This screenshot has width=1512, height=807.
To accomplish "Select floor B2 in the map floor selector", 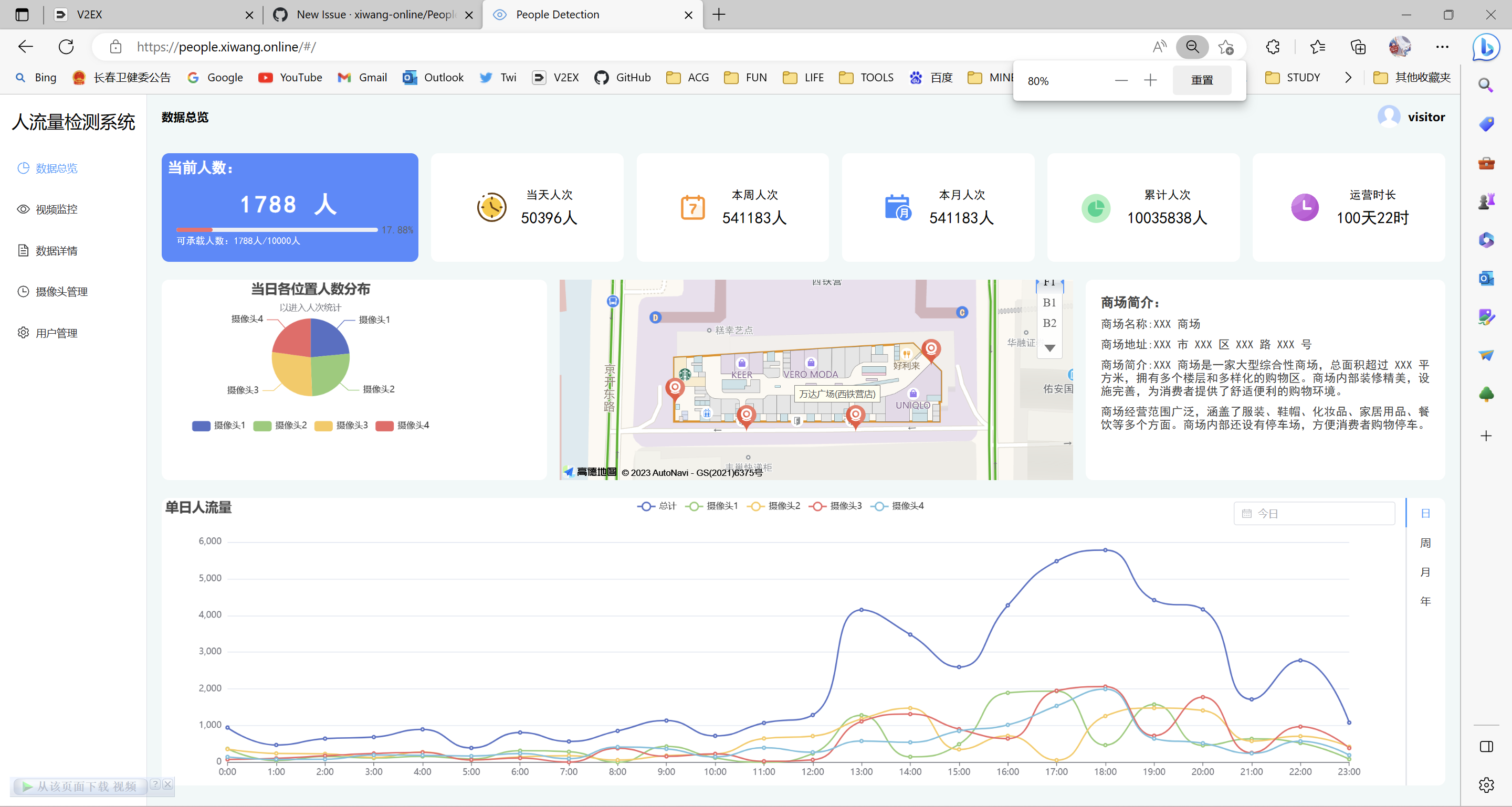I will coord(1049,323).
